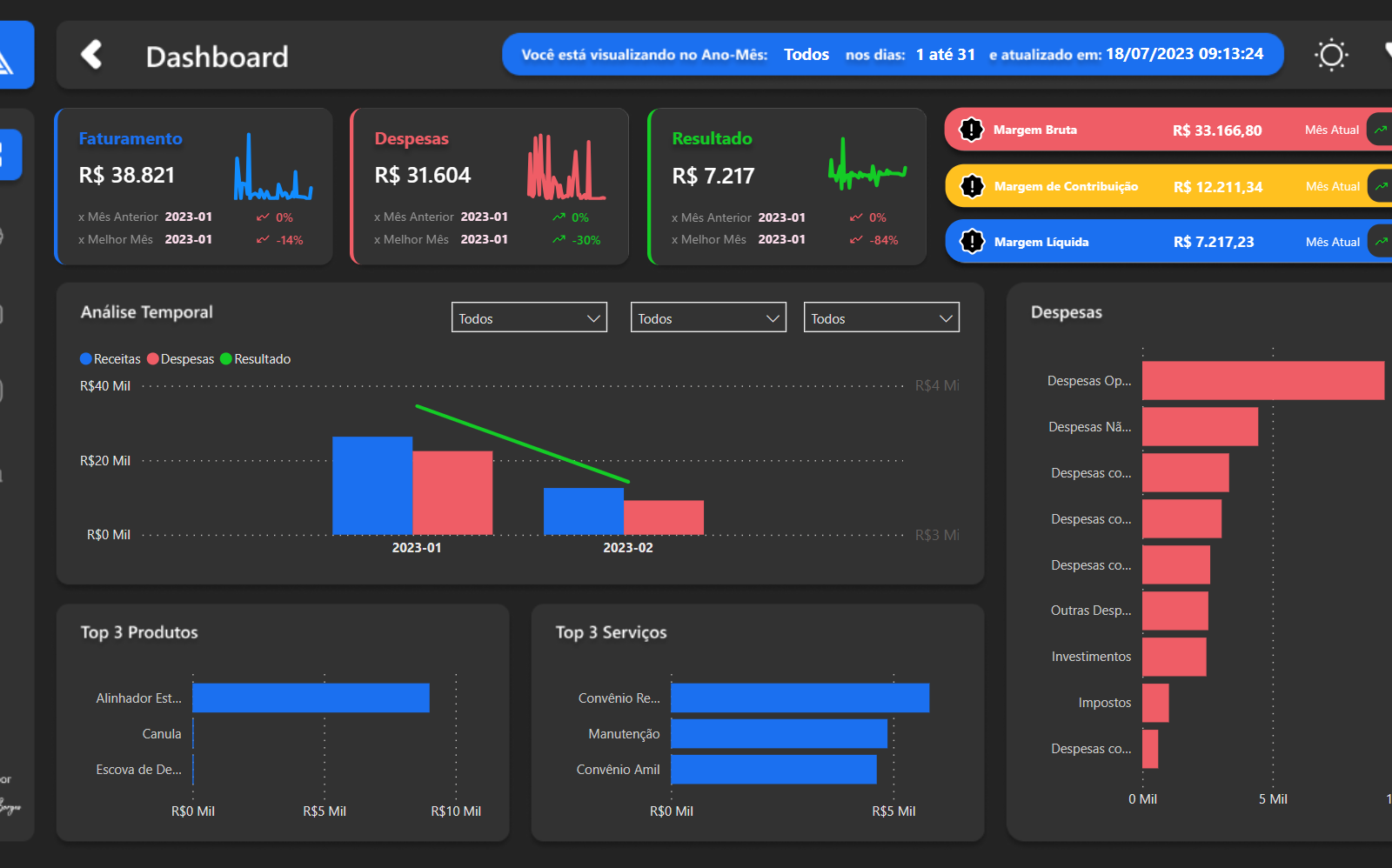Click the Dashboard page title
1392x868 pixels.
(x=217, y=57)
